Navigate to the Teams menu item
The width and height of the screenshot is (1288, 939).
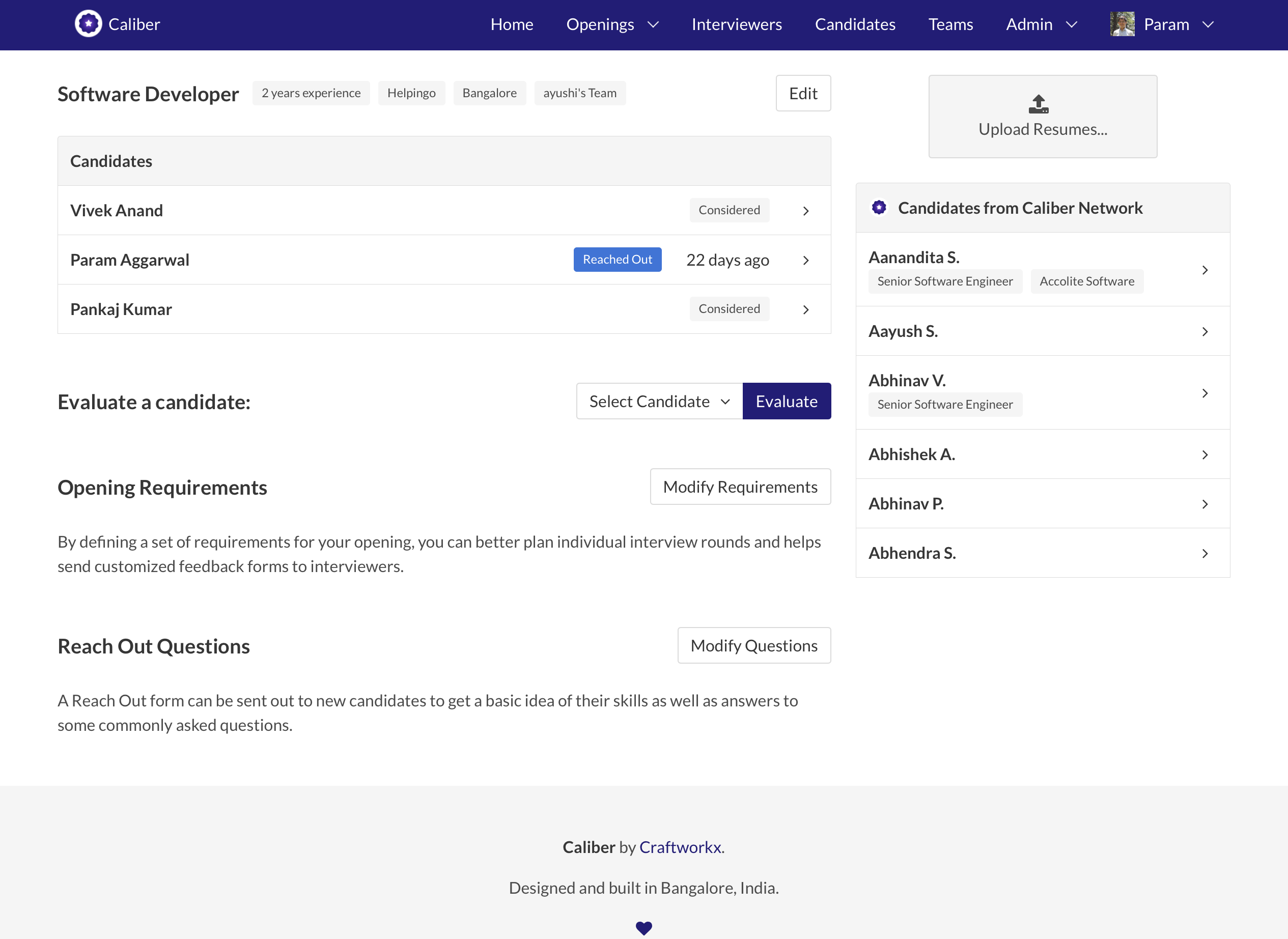coord(950,24)
